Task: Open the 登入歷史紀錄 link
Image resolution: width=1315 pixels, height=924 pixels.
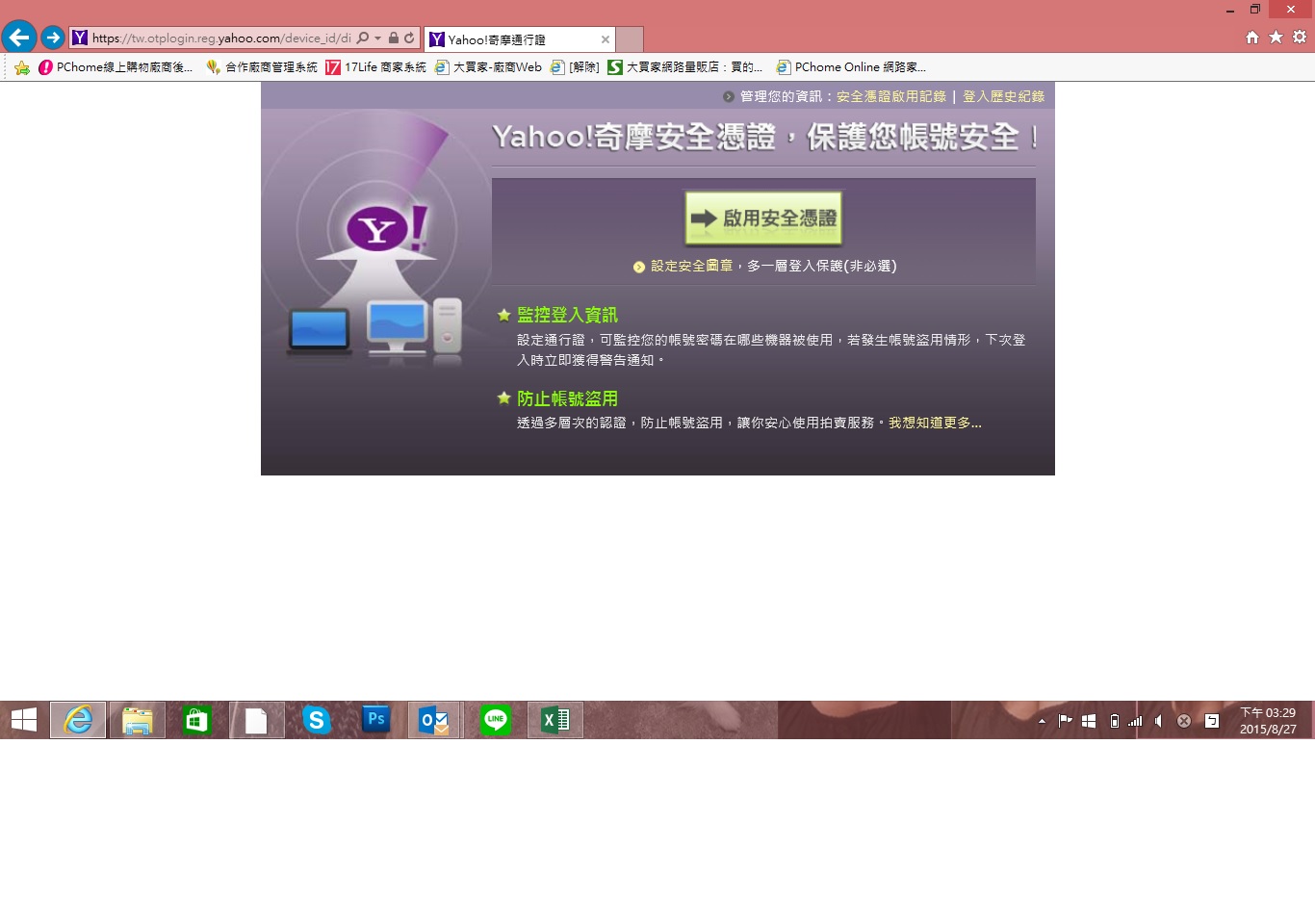Action: pos(1003,96)
